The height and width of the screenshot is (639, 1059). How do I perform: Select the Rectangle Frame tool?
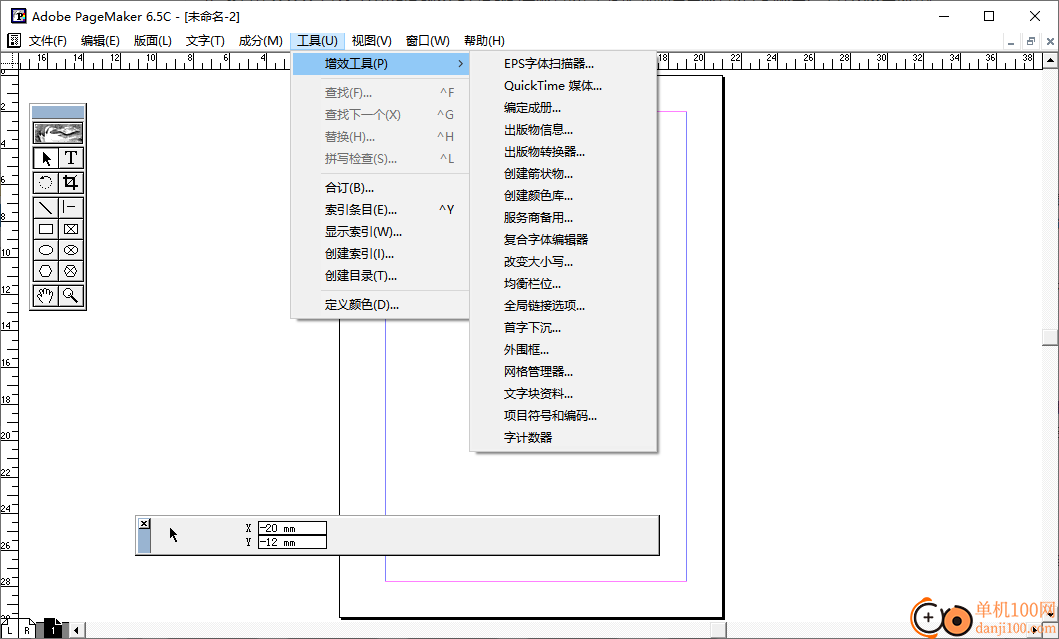pyautogui.click(x=71, y=229)
